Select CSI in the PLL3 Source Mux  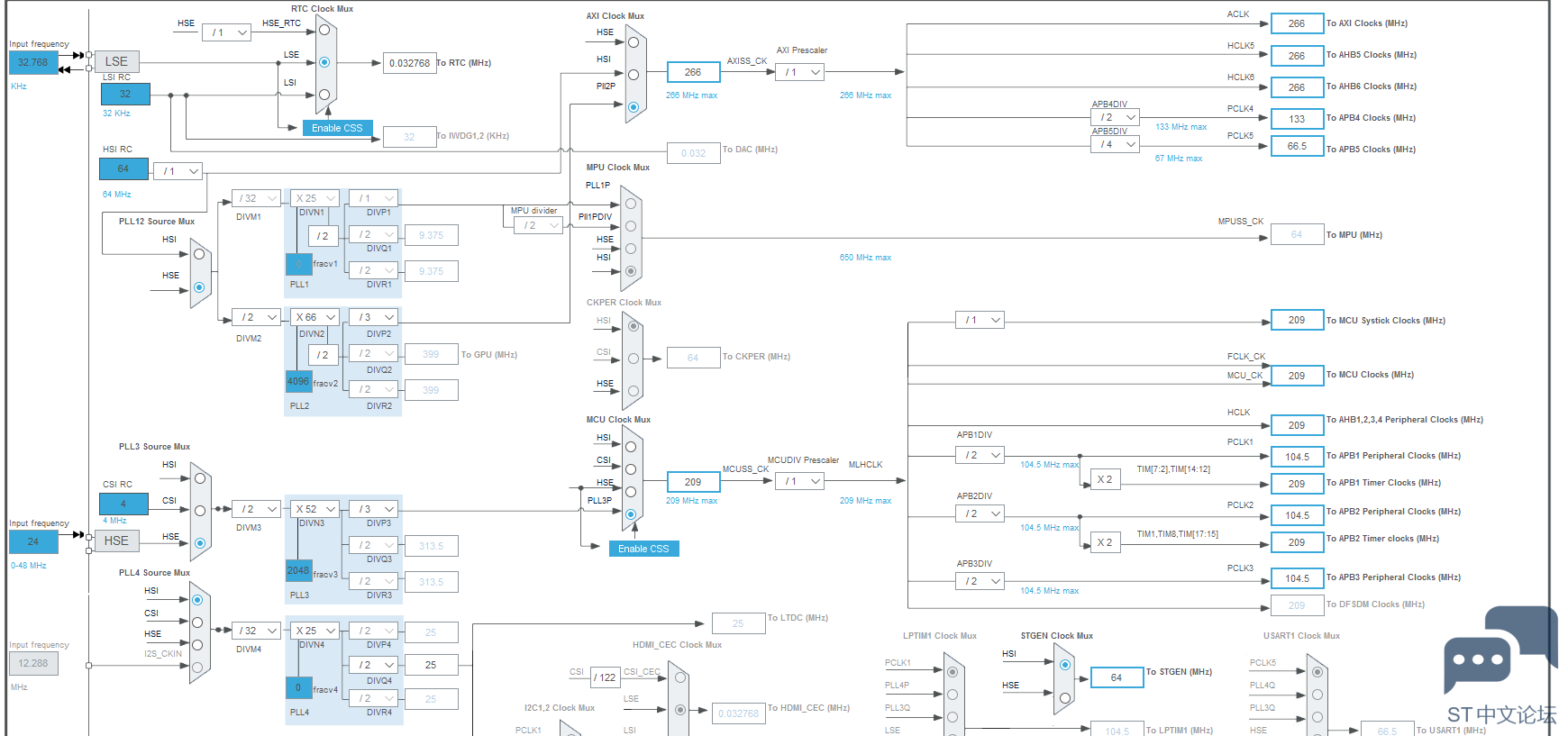(200, 511)
